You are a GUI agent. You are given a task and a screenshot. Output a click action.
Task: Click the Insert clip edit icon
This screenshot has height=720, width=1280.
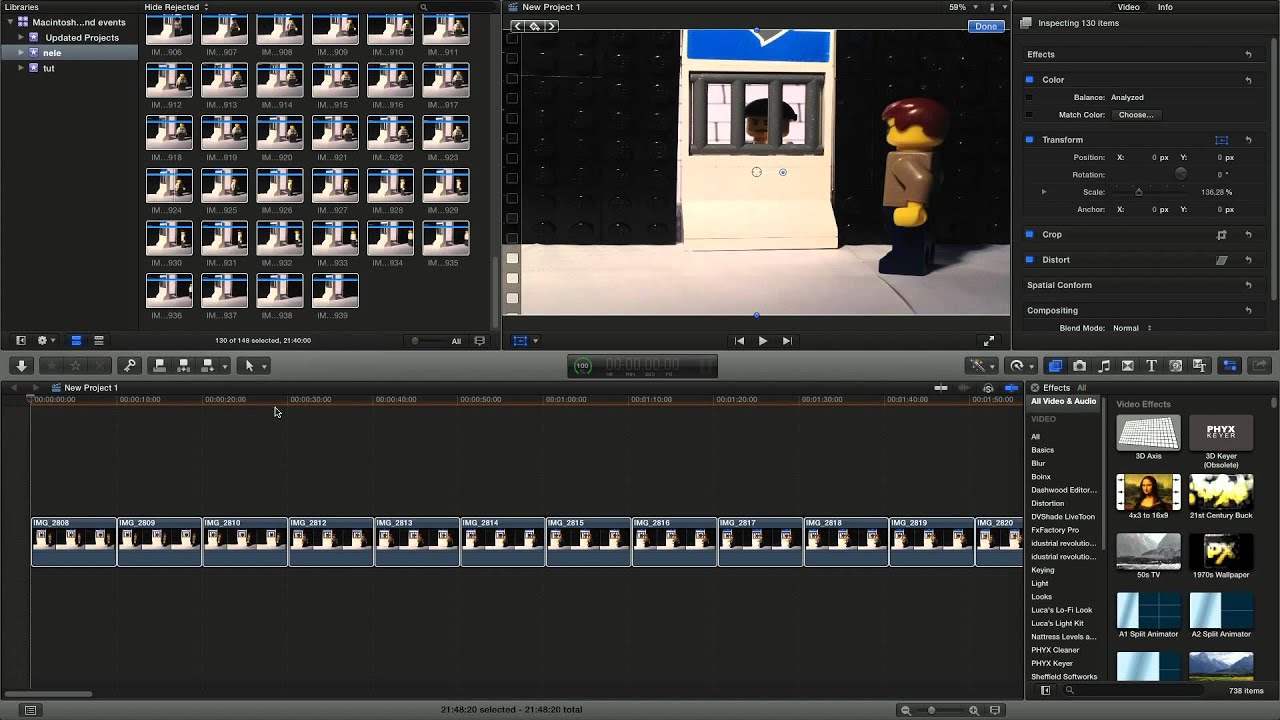click(183, 366)
